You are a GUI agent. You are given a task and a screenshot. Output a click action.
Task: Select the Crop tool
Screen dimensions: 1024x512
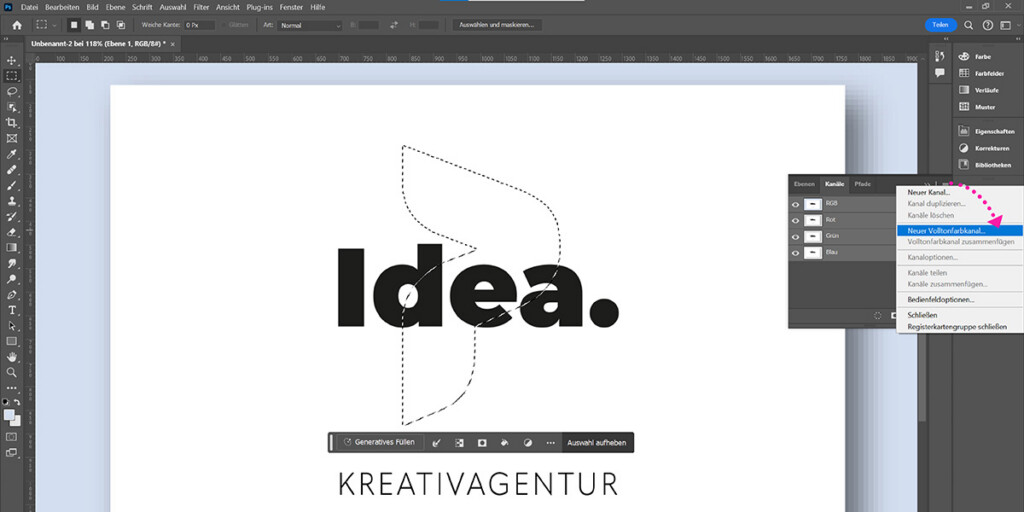[12, 122]
